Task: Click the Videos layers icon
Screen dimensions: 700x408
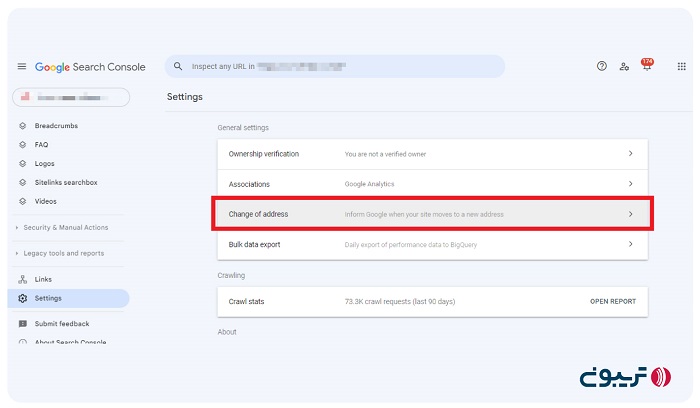Action: [23, 201]
